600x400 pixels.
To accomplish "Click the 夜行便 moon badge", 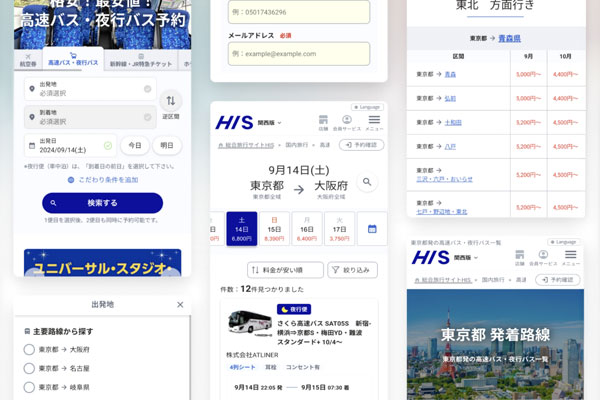I will 294,309.
